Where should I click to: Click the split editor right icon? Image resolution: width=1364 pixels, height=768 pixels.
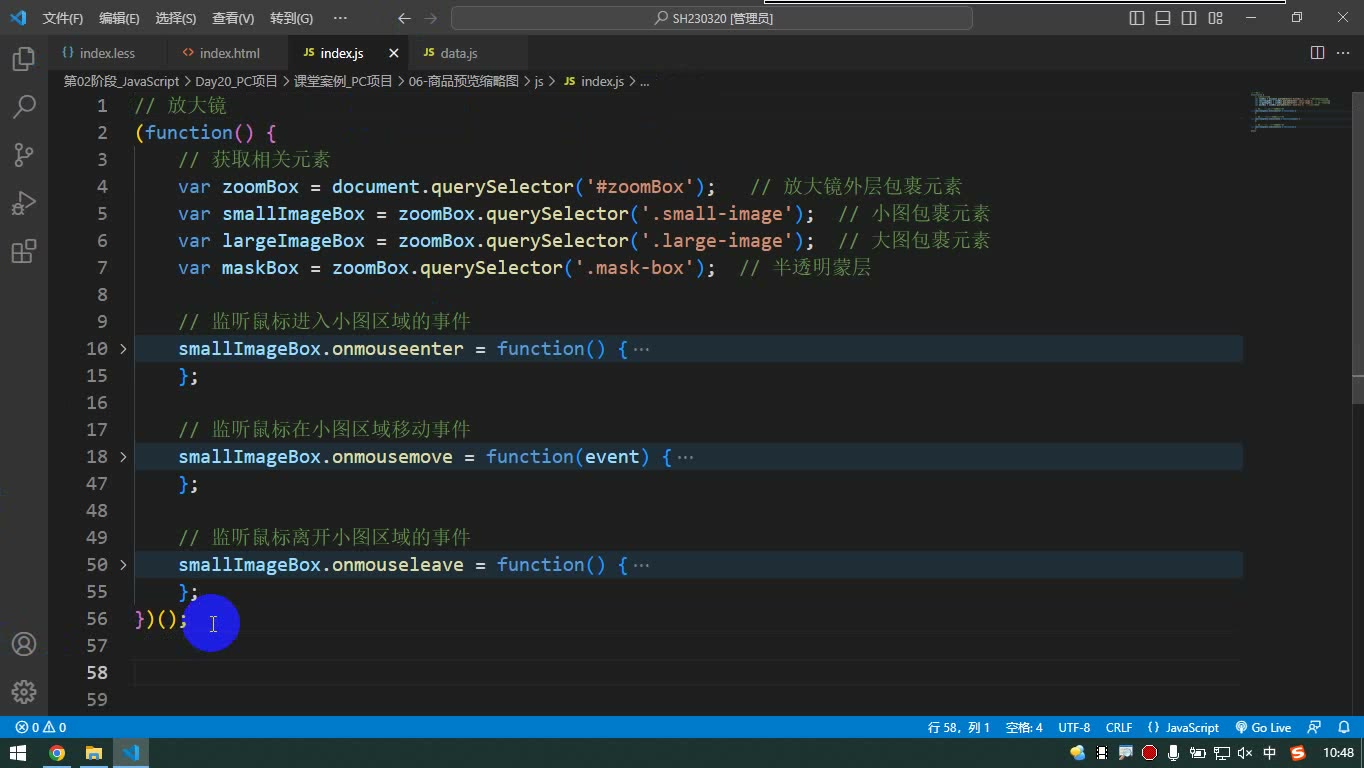point(1318,53)
